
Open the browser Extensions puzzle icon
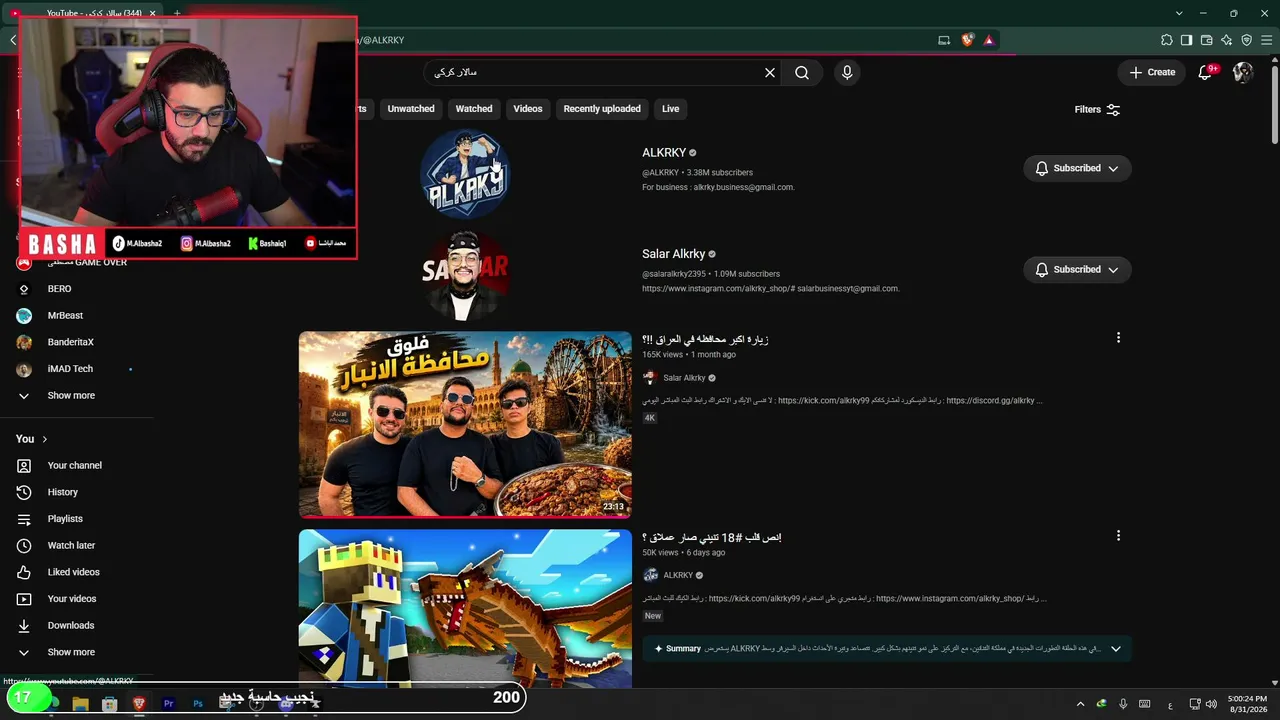tap(1166, 40)
